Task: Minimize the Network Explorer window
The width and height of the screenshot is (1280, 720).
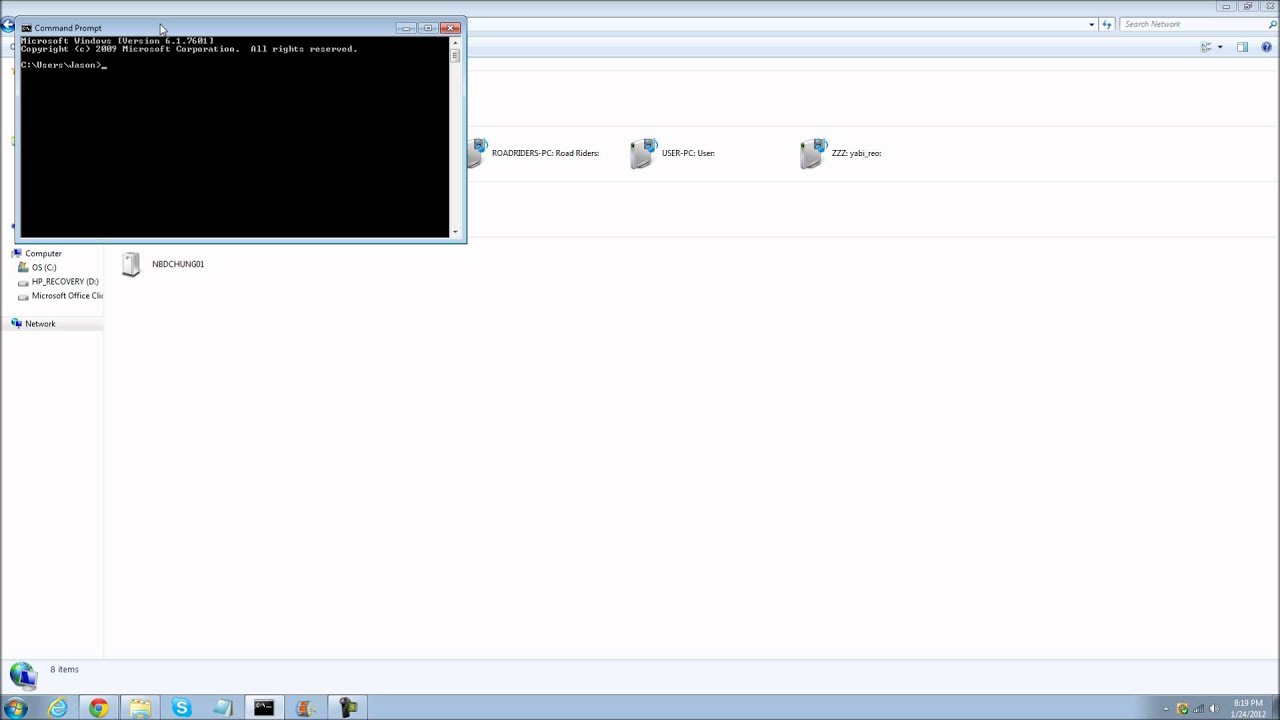Action: click(1226, 6)
